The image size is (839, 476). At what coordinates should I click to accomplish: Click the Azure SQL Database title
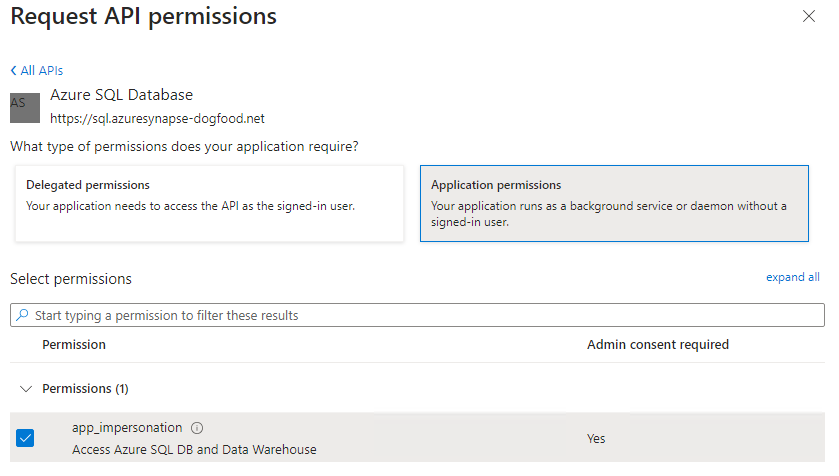121,95
